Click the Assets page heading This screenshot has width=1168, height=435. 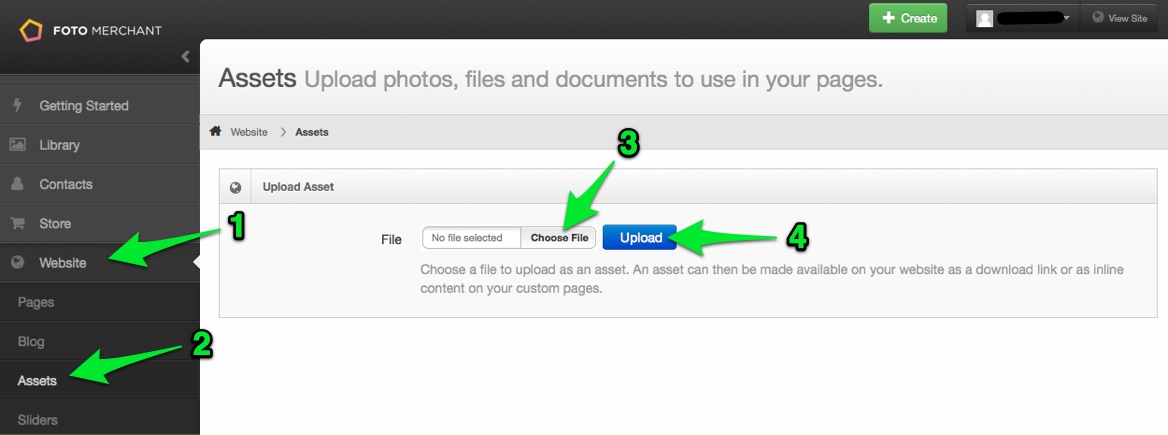258,78
